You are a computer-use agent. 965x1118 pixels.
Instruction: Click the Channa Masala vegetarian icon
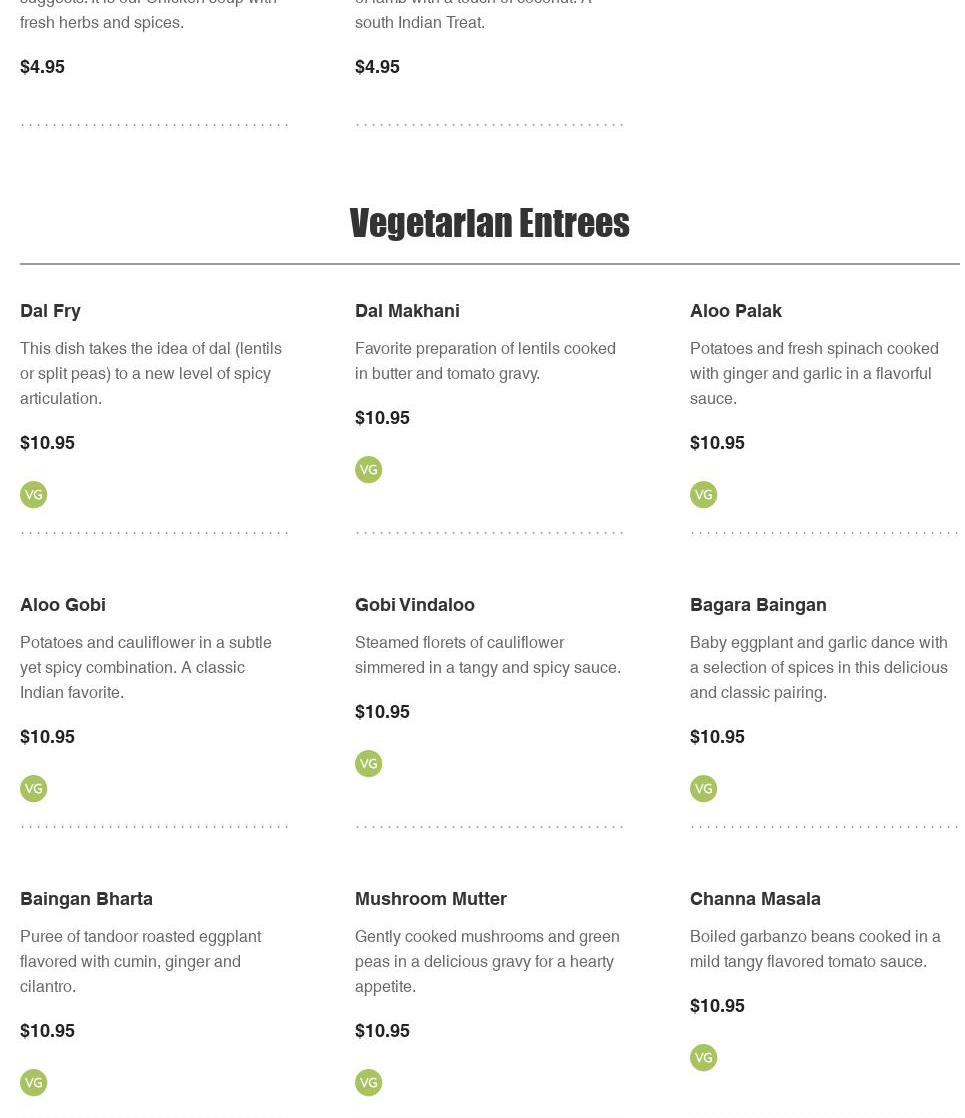coord(704,1058)
